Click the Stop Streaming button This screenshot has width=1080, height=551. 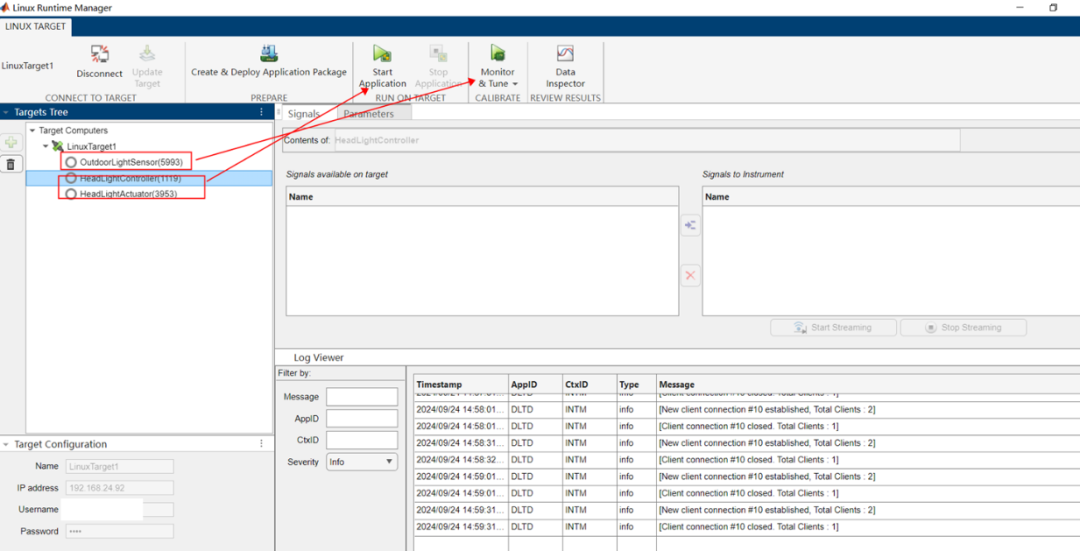(x=963, y=327)
